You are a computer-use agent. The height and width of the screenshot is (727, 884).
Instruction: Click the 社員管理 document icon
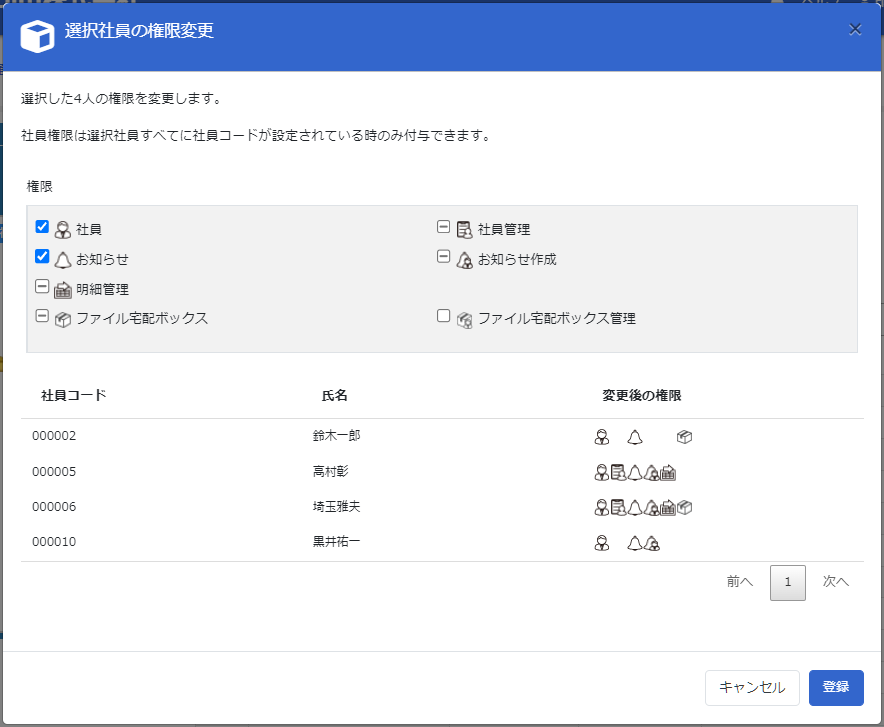[x=464, y=230]
